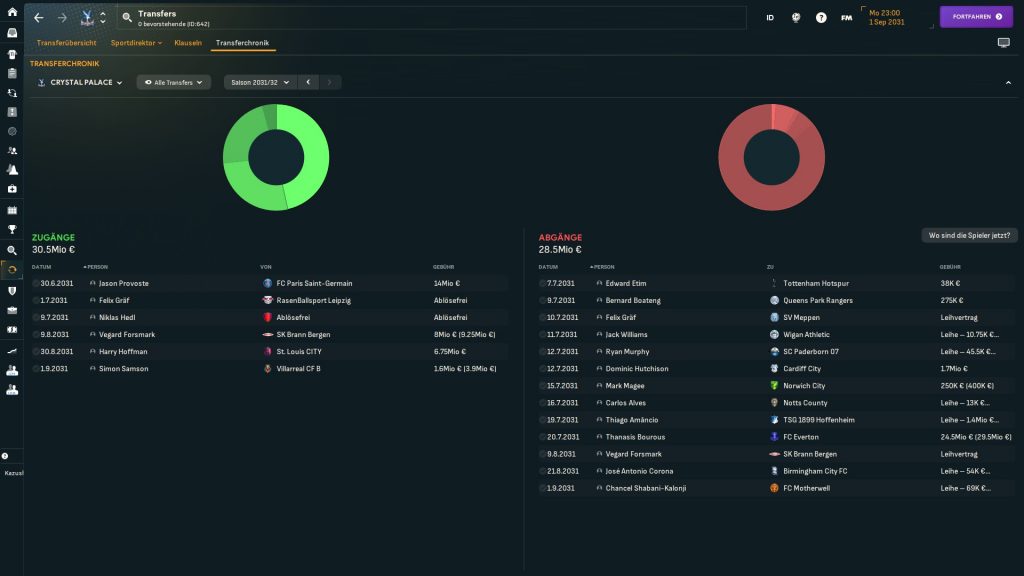This screenshot has height=576, width=1024.
Task: Open the Saison 2031/32 dropdown
Action: coord(260,82)
